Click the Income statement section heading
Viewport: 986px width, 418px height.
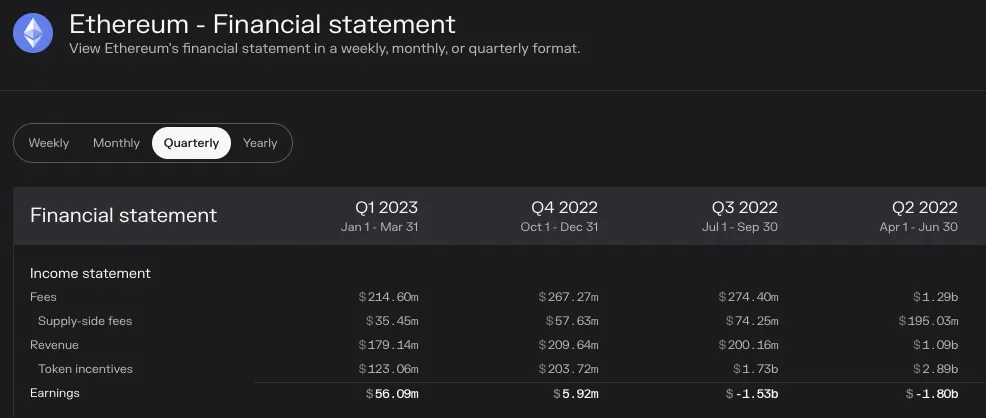91,273
